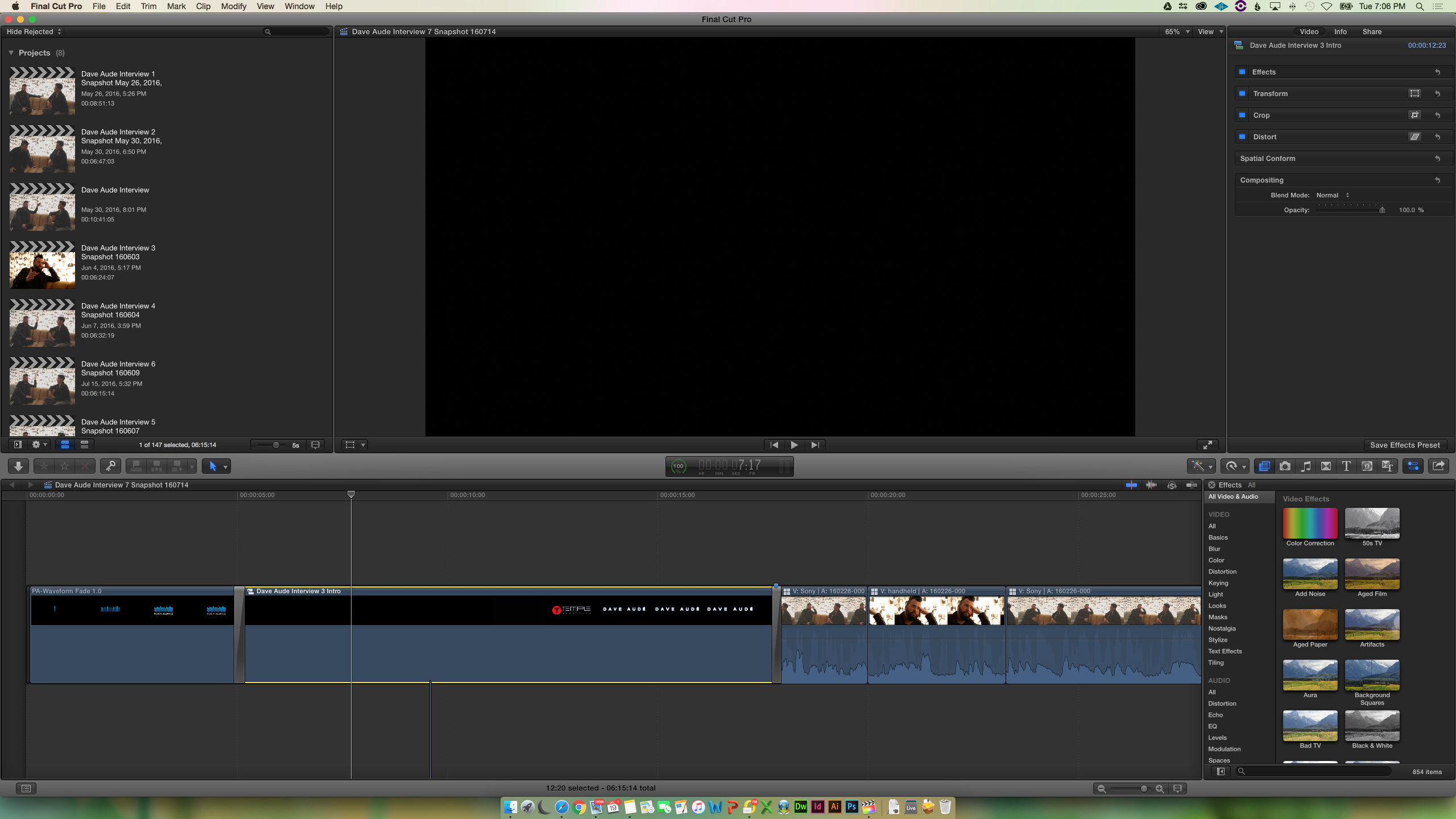Click the Import Media down-arrow button
The image size is (1456, 819).
click(x=18, y=466)
